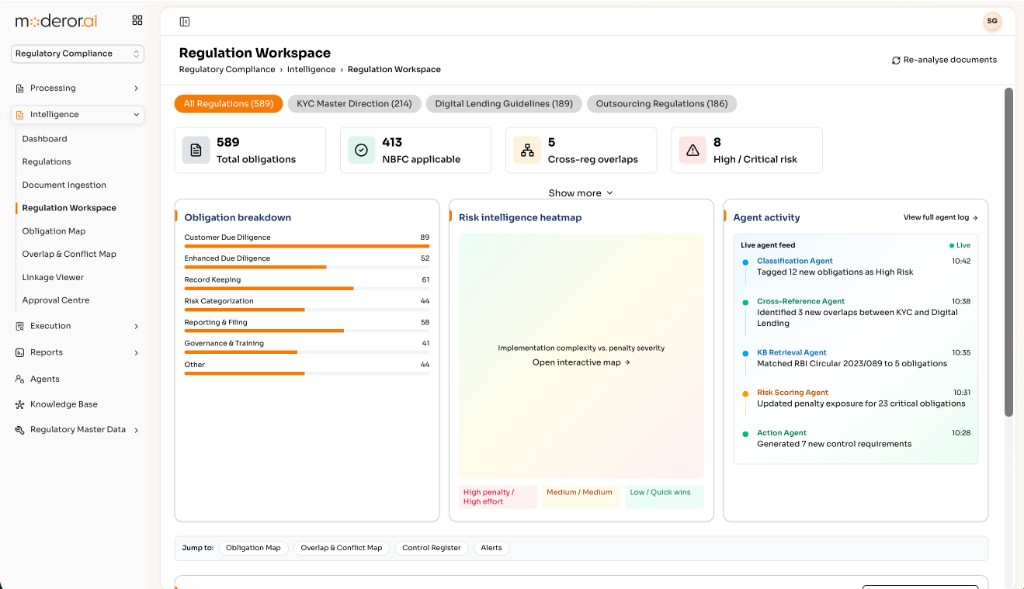1024x589 pixels.
Task: Click Regulatory Compliance in the breadcrumb
Action: [227, 69]
